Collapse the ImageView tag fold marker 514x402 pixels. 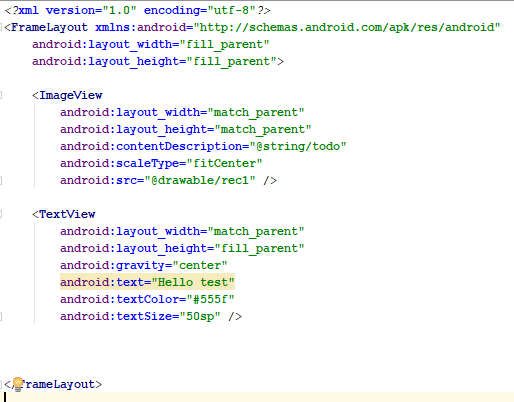[1, 95]
